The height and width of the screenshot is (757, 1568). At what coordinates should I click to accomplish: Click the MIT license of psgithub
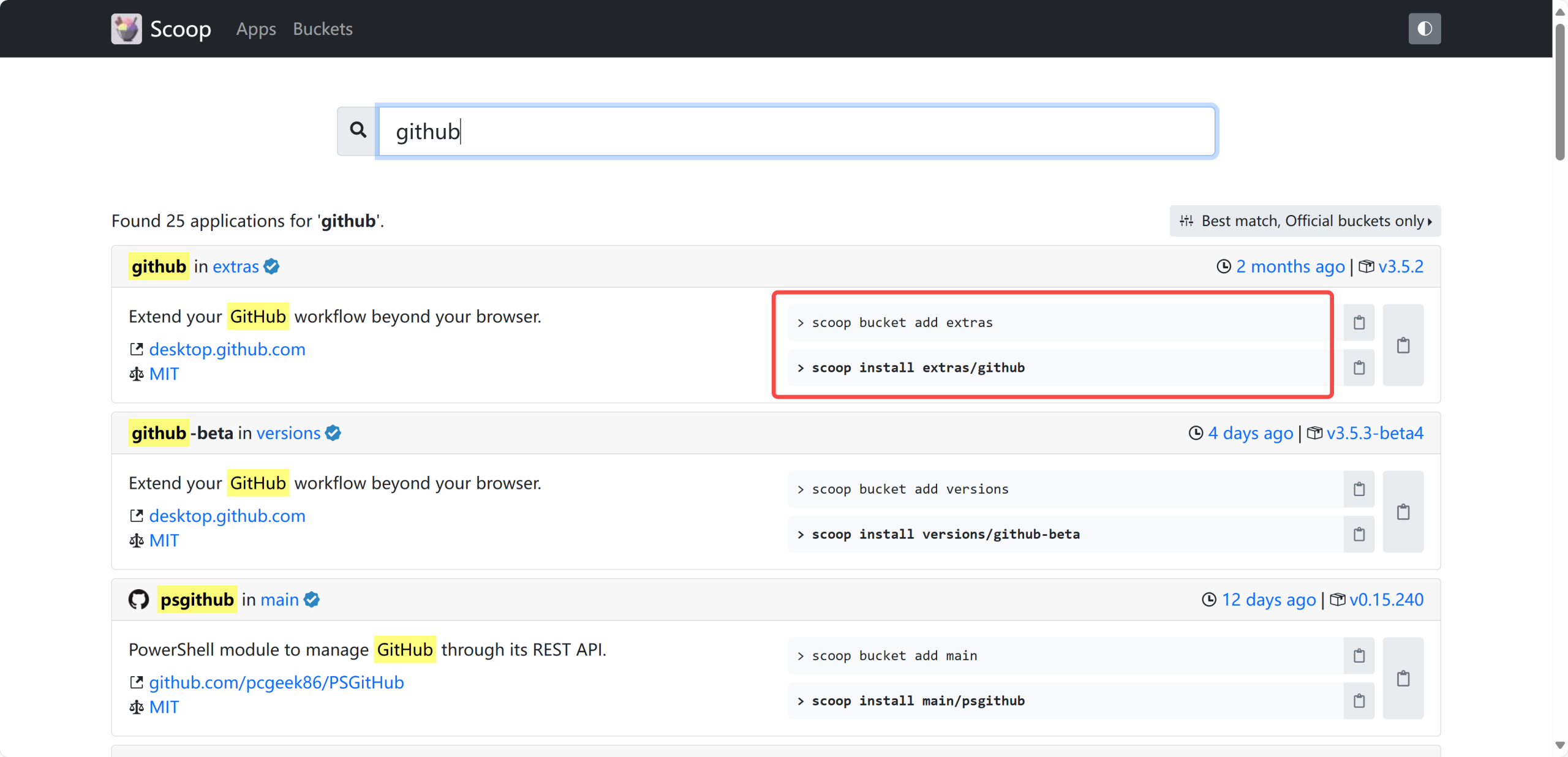click(164, 707)
